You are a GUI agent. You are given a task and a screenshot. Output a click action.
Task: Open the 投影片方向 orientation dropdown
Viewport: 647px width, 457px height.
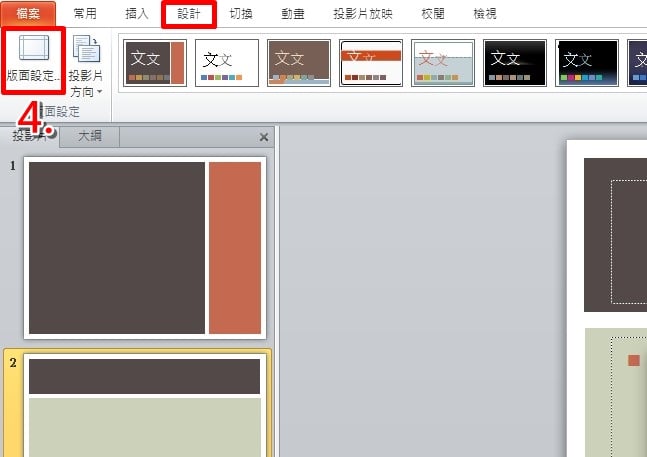point(86,66)
